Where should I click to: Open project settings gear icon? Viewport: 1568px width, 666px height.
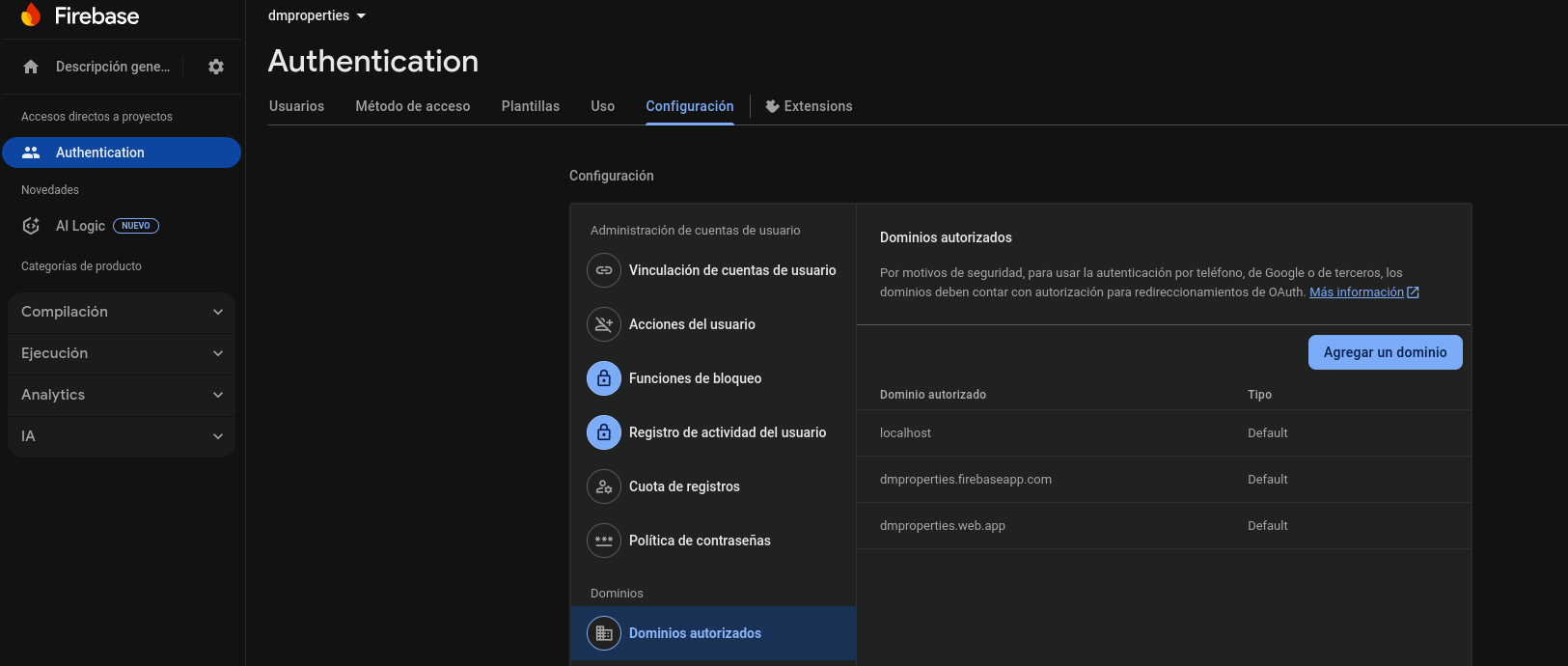(x=216, y=67)
